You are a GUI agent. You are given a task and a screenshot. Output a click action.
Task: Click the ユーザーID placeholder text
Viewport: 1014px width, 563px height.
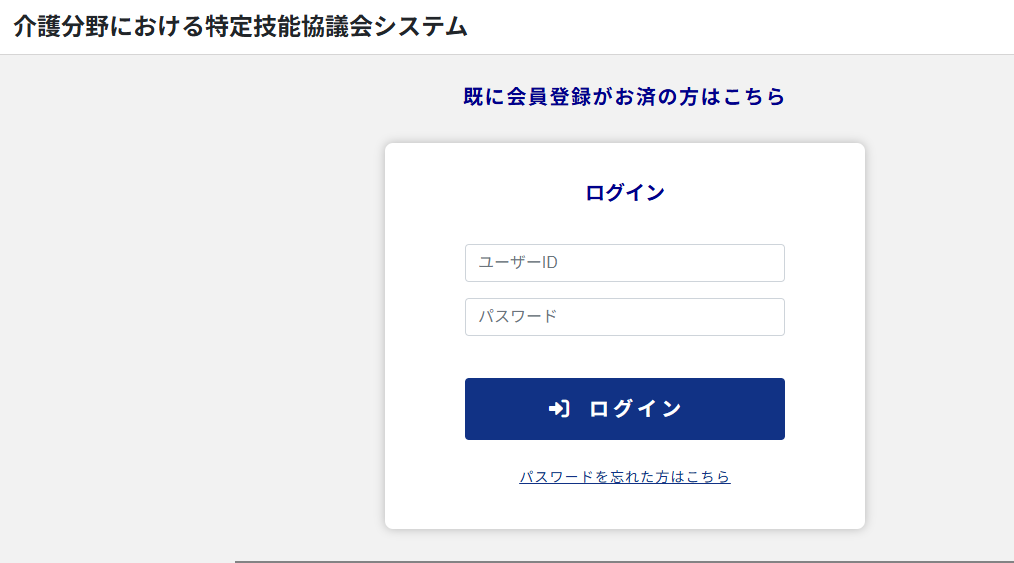click(x=518, y=262)
